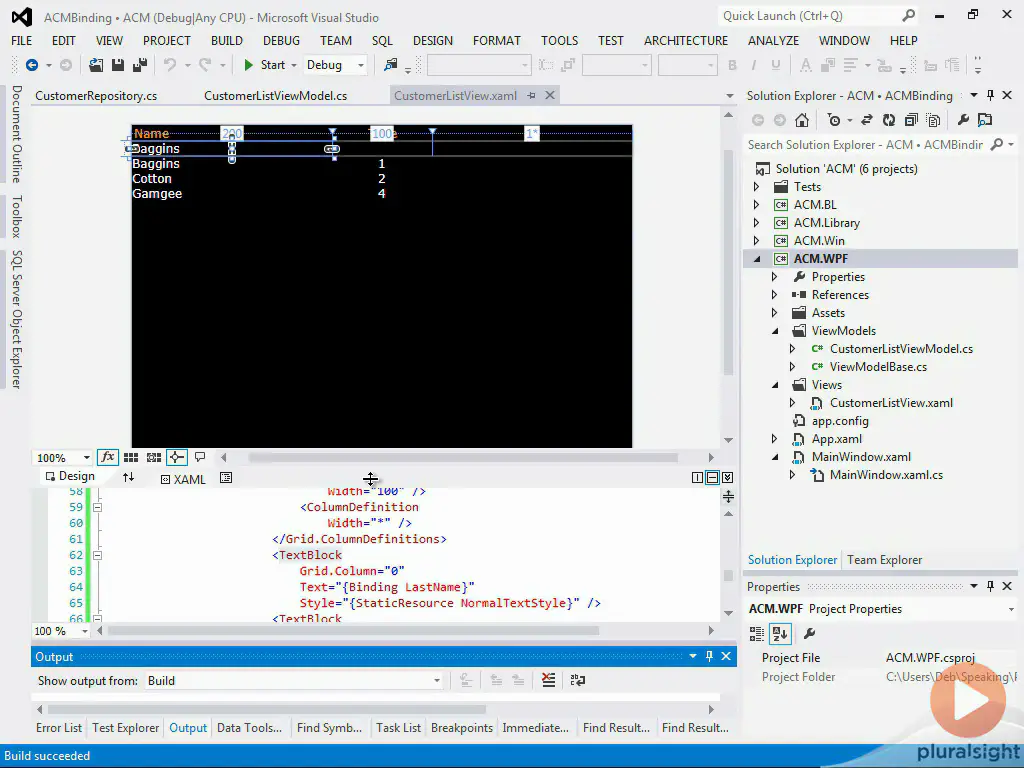
Task: Switch to vertical split view
Action: click(x=697, y=478)
